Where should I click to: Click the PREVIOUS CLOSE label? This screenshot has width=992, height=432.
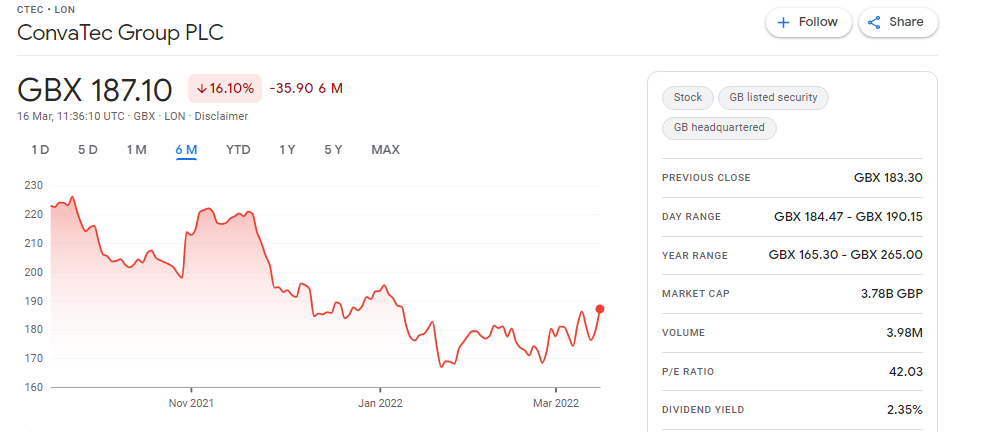[x=706, y=178]
